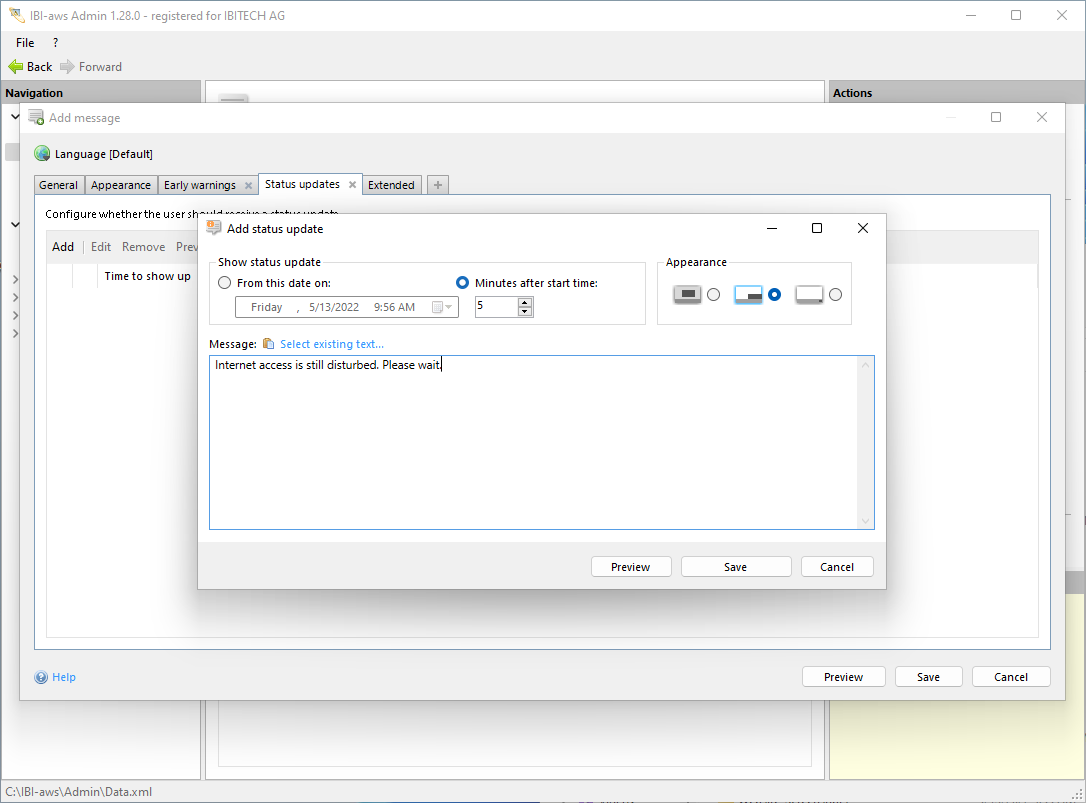Choose the third small-corner appearance option
Image resolution: width=1086 pixels, height=803 pixels.
click(x=835, y=295)
